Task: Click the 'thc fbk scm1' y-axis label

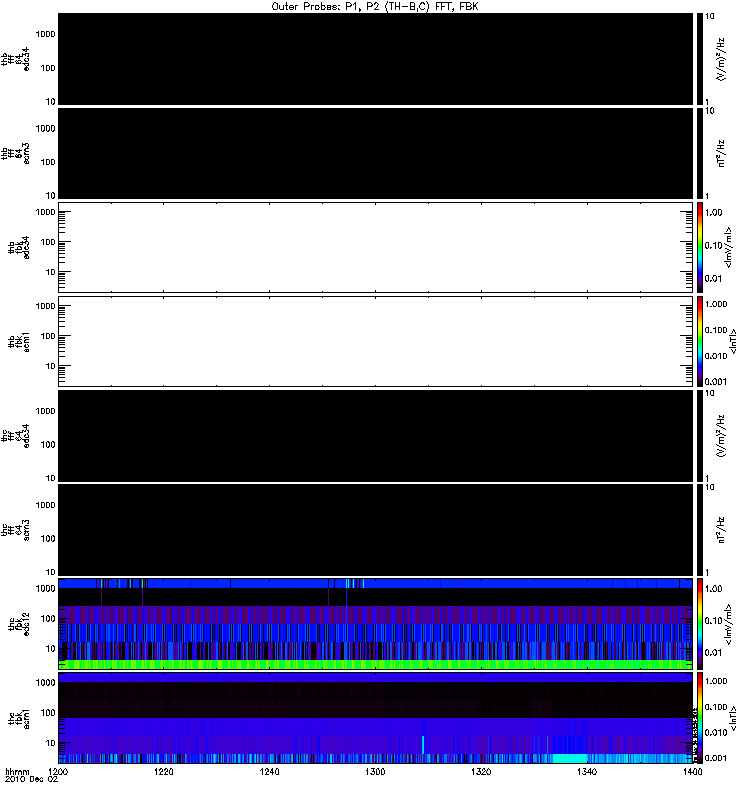Action: [x=19, y=718]
